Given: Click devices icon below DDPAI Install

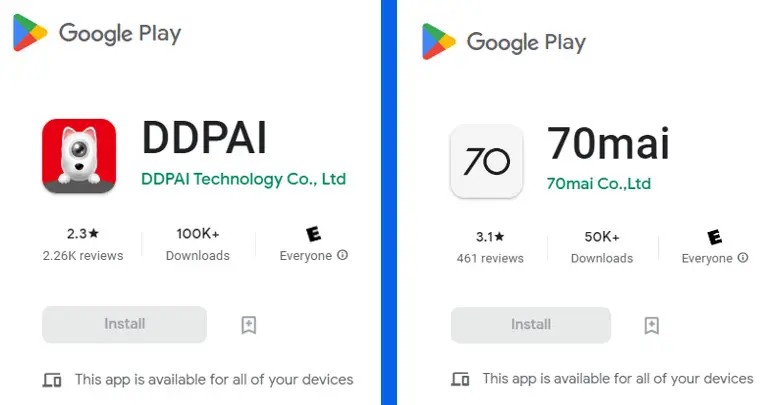Looking at the screenshot, I should tap(52, 380).
